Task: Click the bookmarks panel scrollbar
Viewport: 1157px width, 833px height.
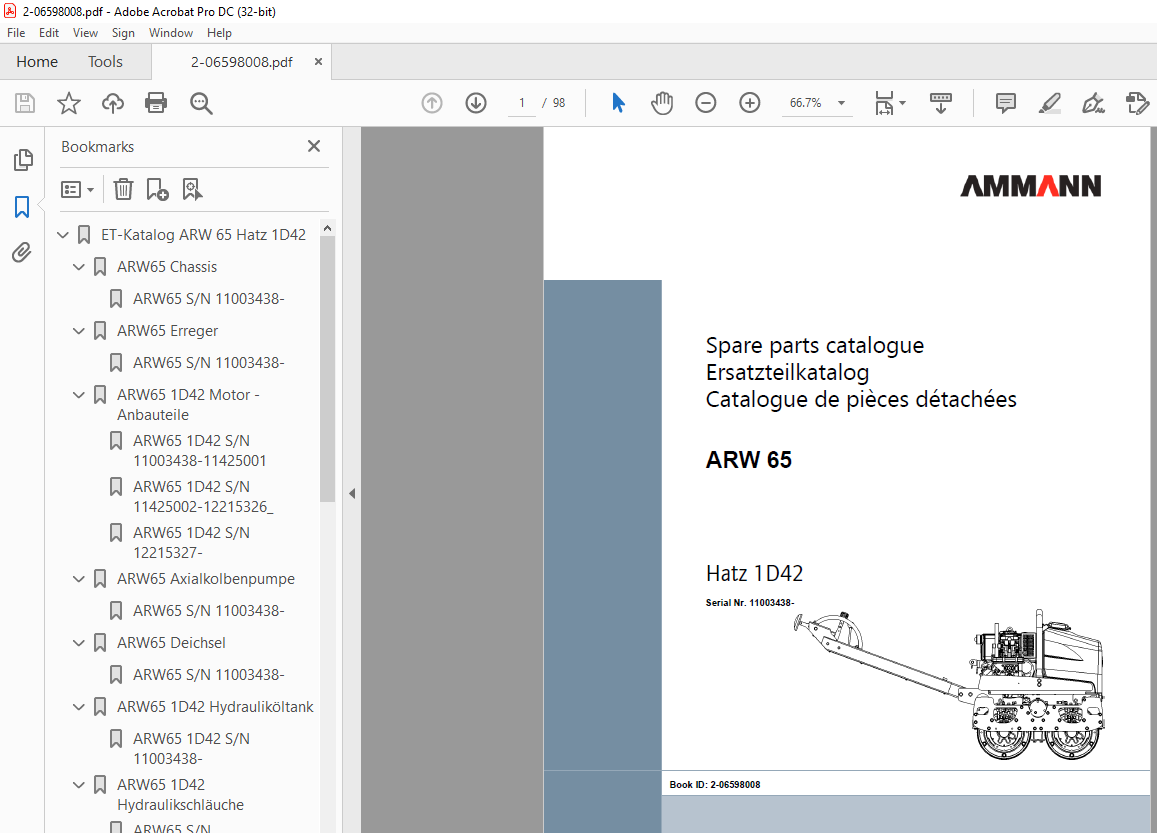Action: point(328,369)
